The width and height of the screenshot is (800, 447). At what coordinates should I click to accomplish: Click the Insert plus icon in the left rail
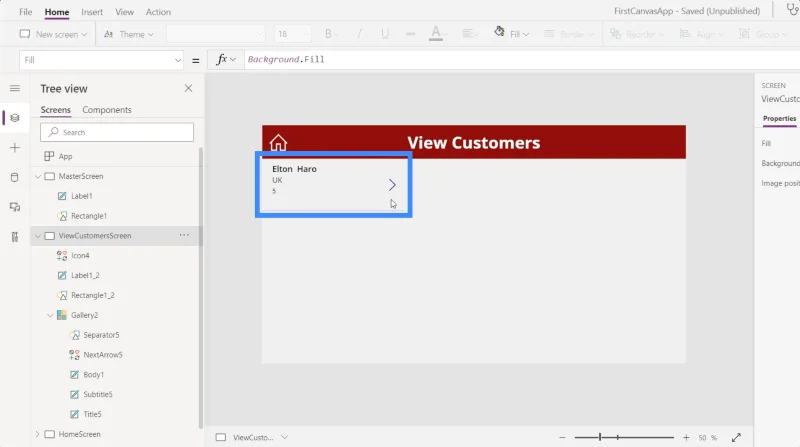[15, 147]
